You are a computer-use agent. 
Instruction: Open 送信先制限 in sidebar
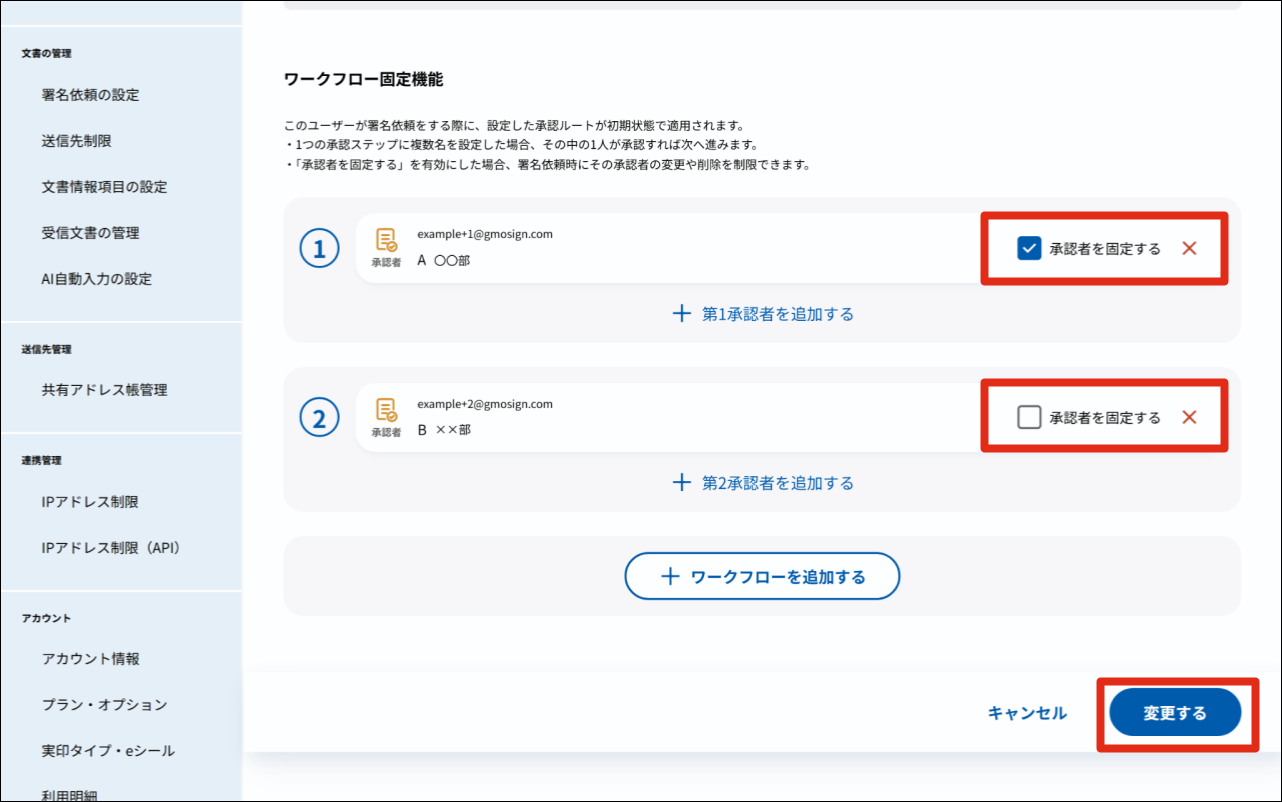(76, 141)
